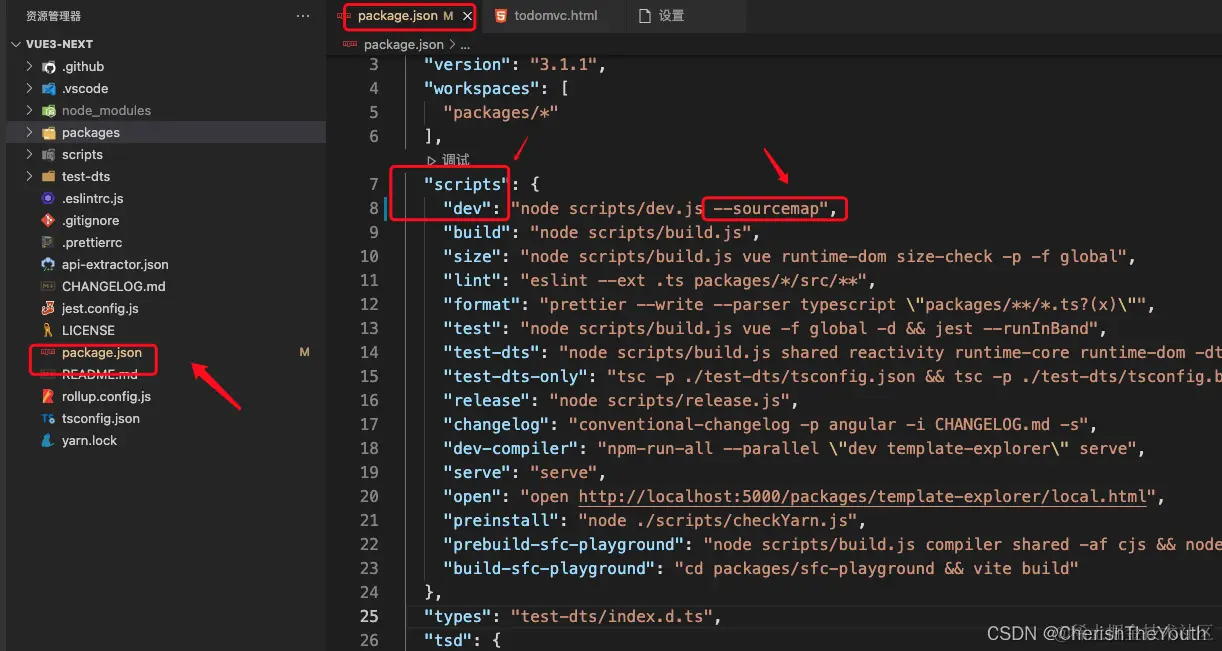Click the "types" key on line 25
1222x651 pixels.
pos(458,617)
